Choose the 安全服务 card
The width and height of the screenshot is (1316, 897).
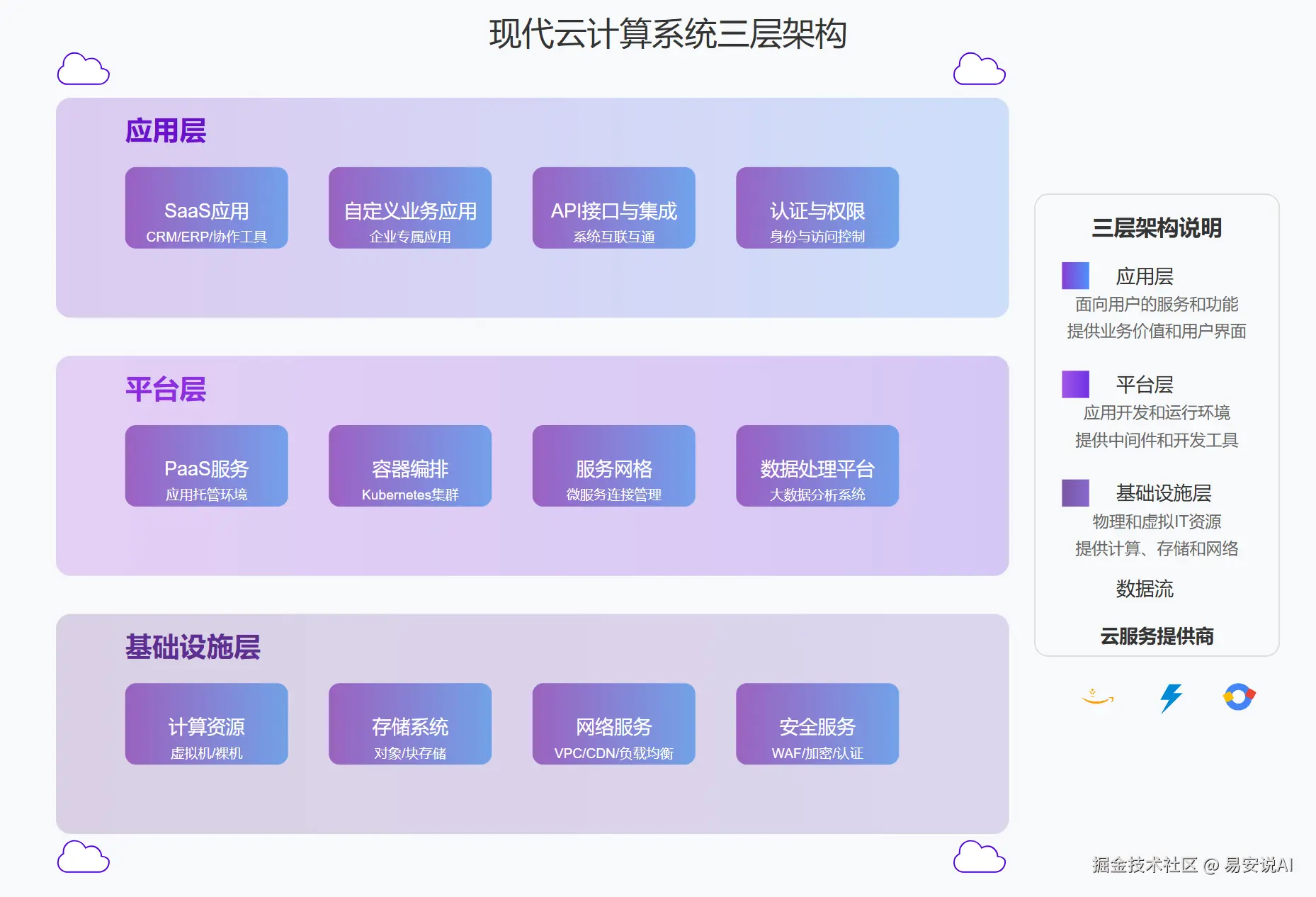click(x=817, y=723)
